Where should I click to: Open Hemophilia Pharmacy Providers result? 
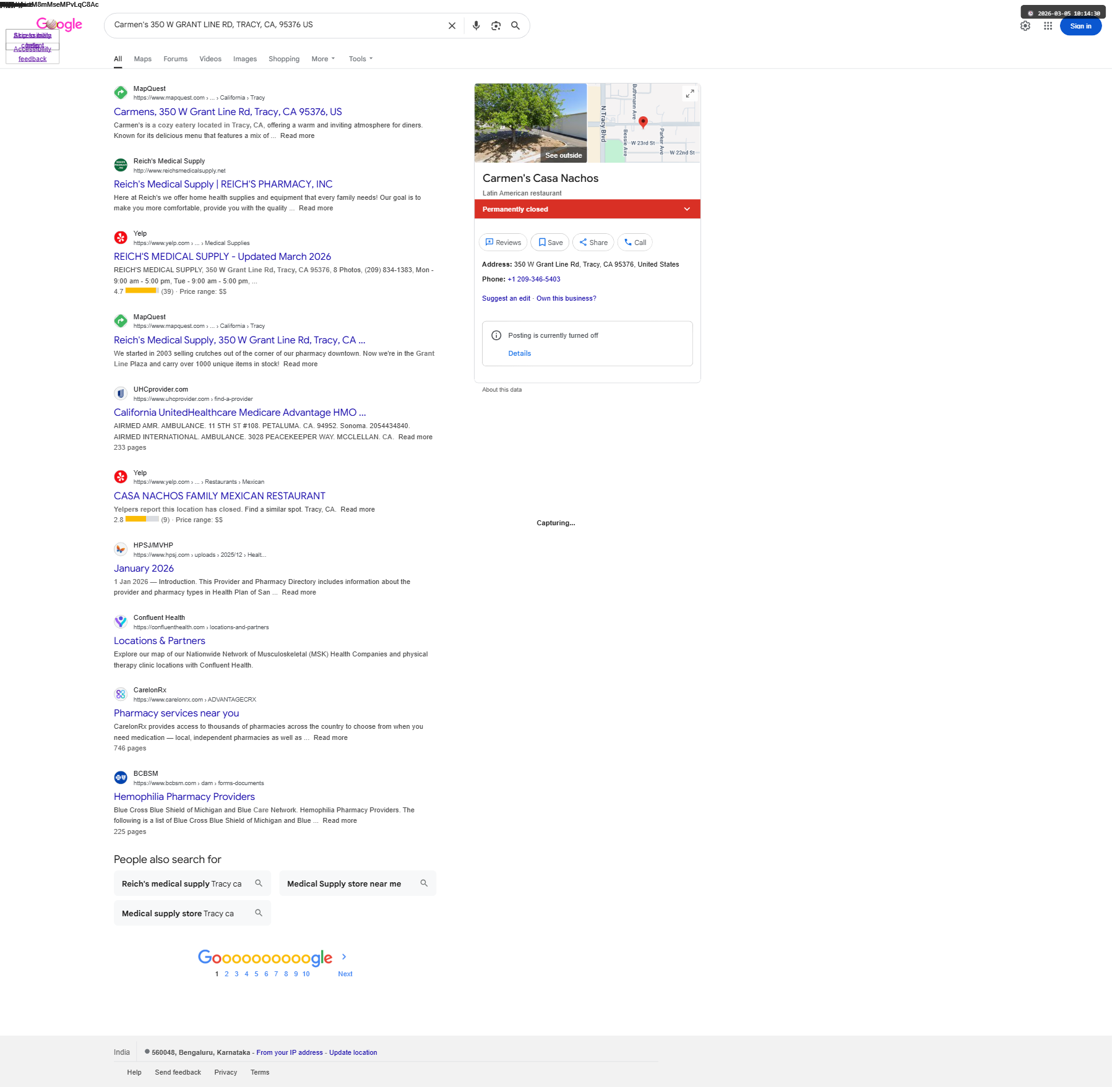(184, 797)
